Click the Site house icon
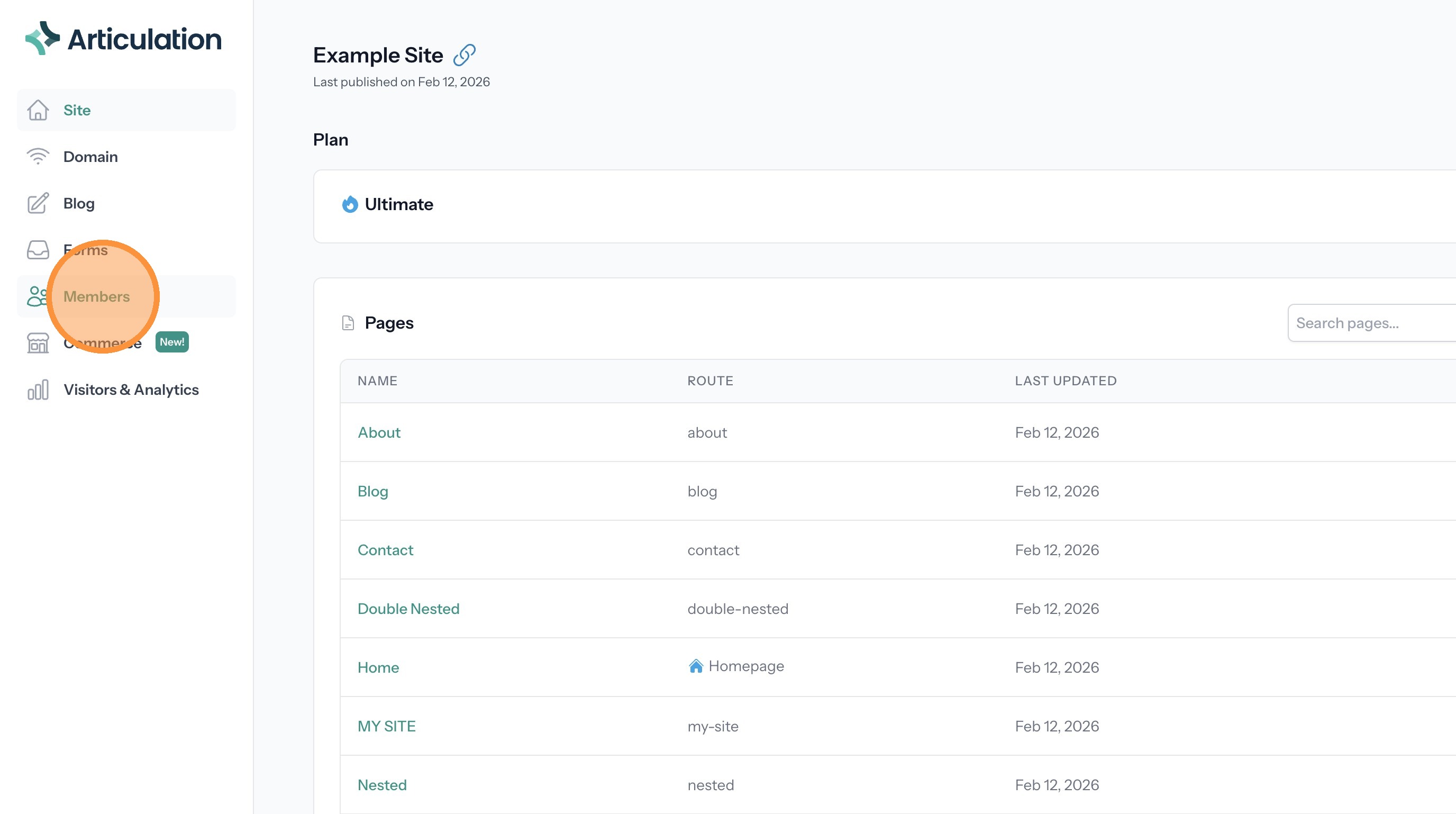 click(x=38, y=110)
